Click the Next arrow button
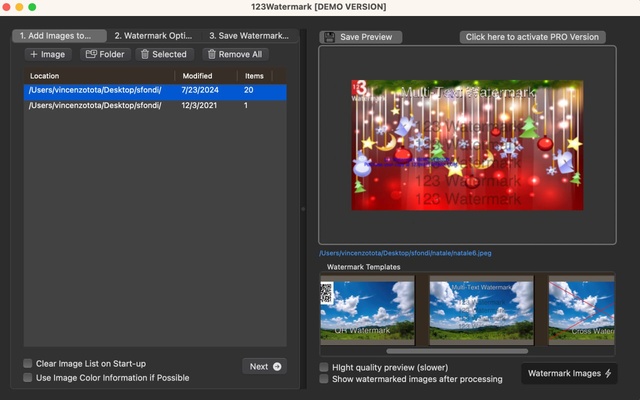Viewport: 640px width, 400px height. tap(264, 367)
